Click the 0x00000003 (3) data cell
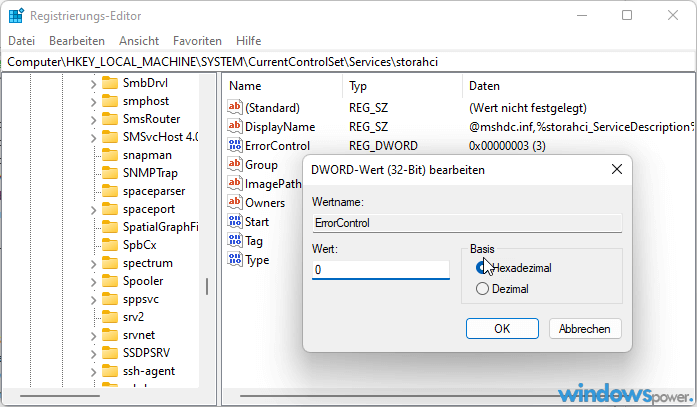697x407 pixels. (507, 146)
